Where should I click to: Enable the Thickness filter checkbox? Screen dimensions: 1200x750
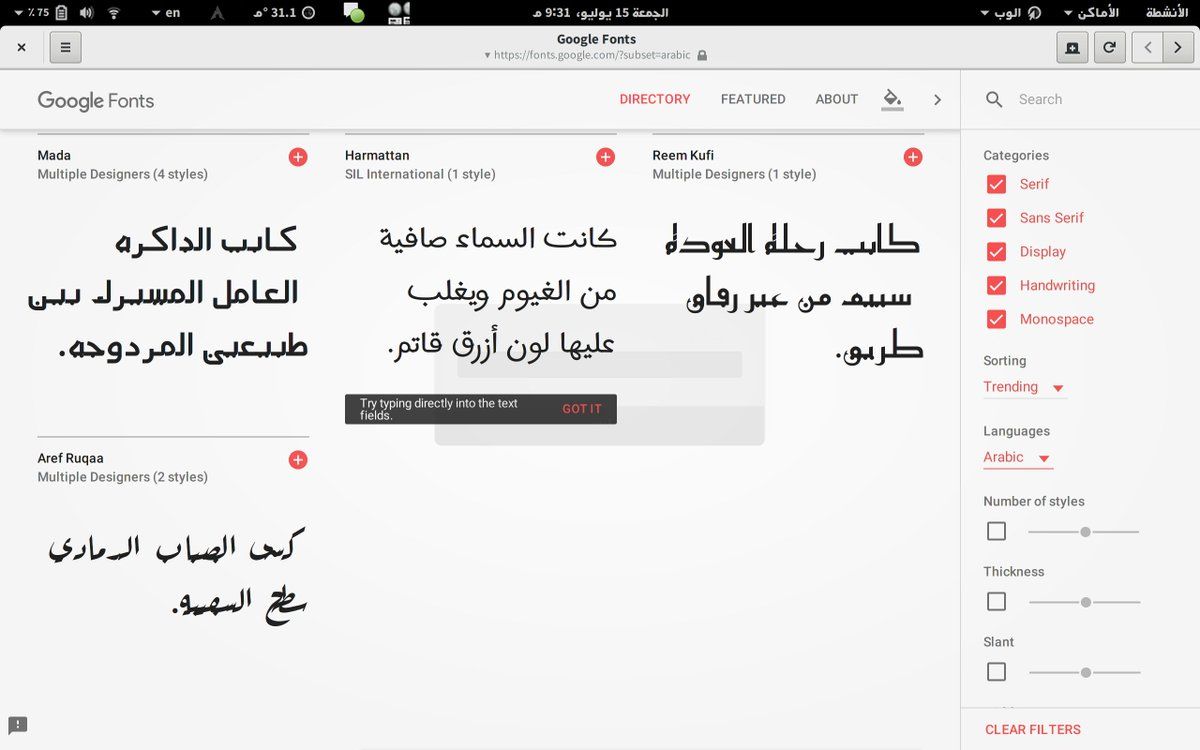point(996,601)
